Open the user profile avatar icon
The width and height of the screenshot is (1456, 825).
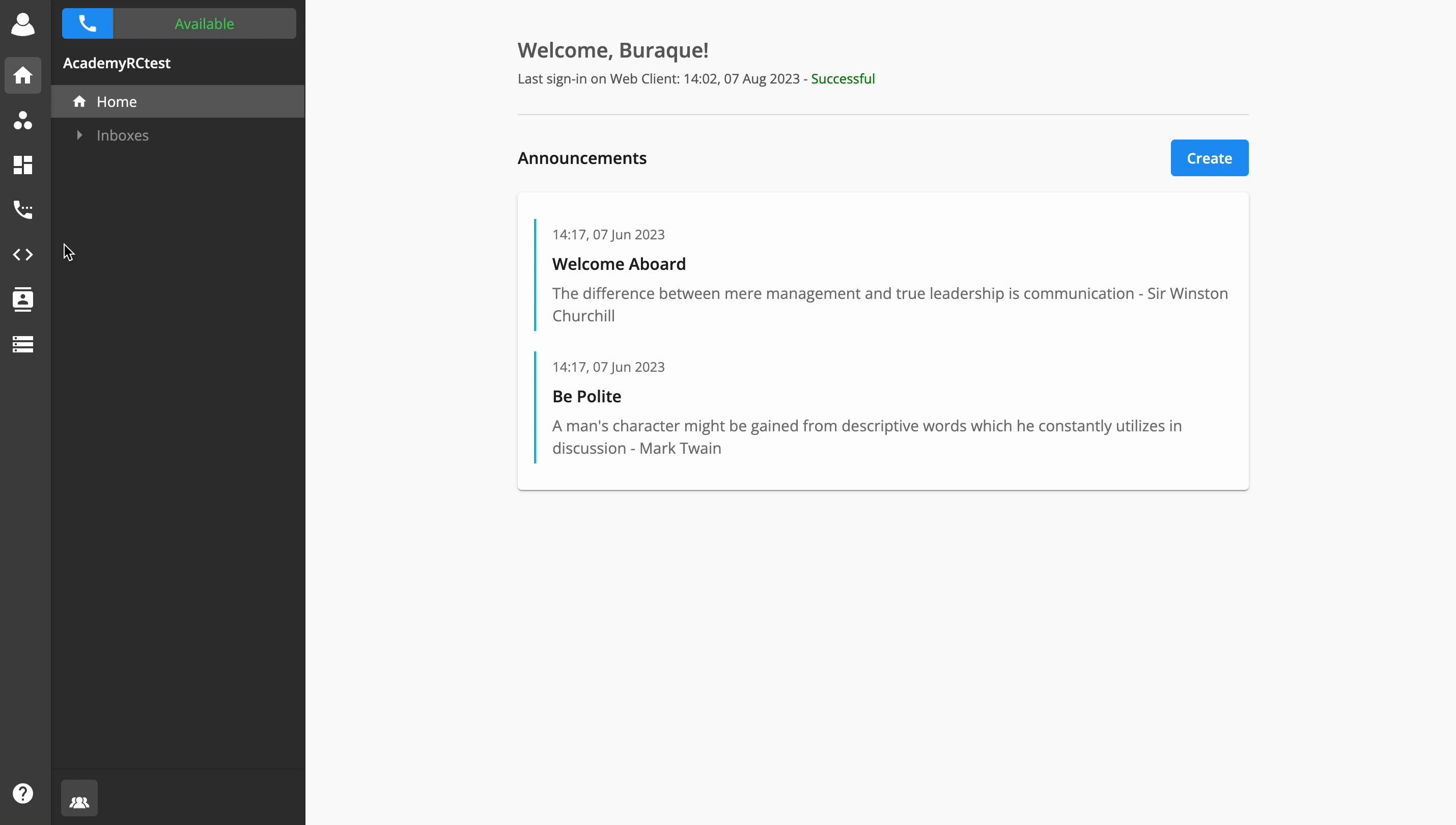tap(22, 24)
